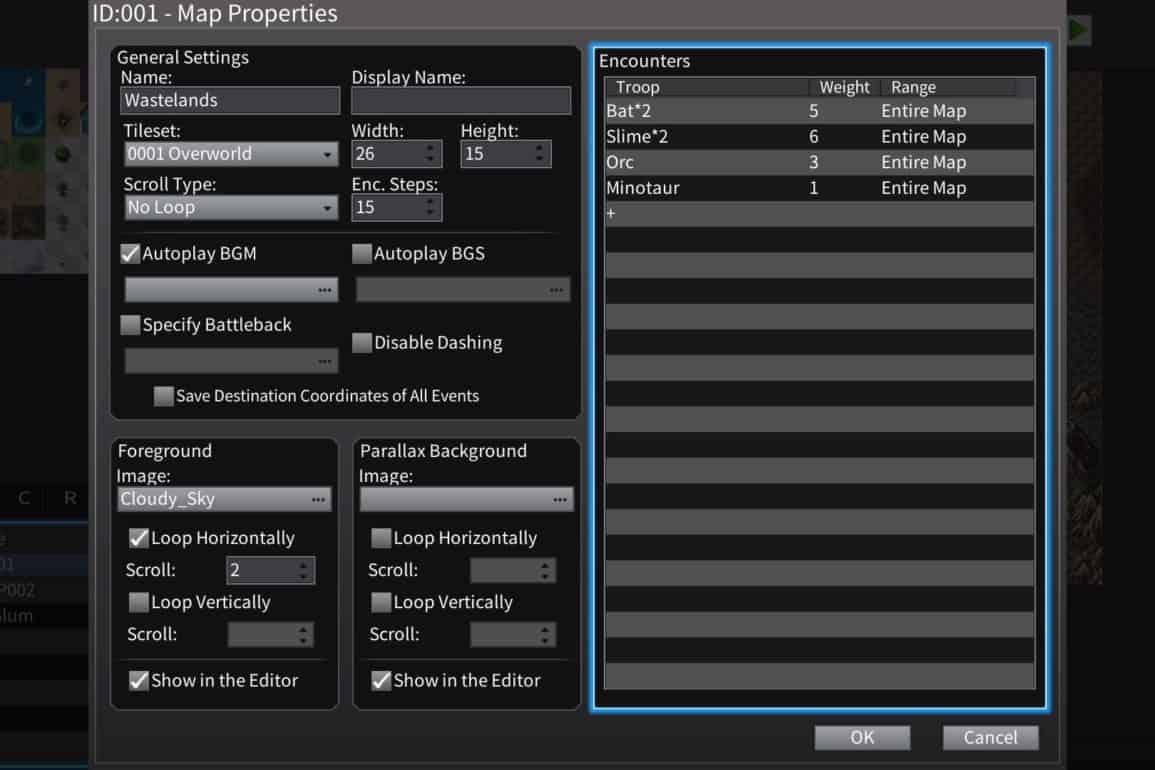Click the BGM file browse ellipsis
The image size is (1155, 770).
[324, 290]
